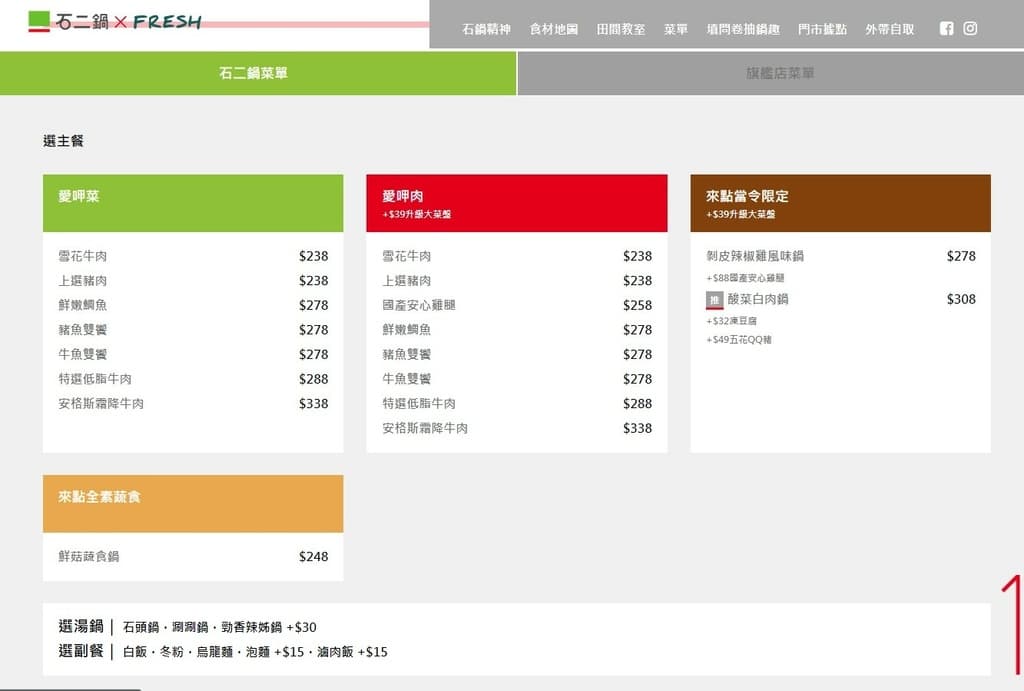Open the Facebook page icon

pyautogui.click(x=946, y=29)
